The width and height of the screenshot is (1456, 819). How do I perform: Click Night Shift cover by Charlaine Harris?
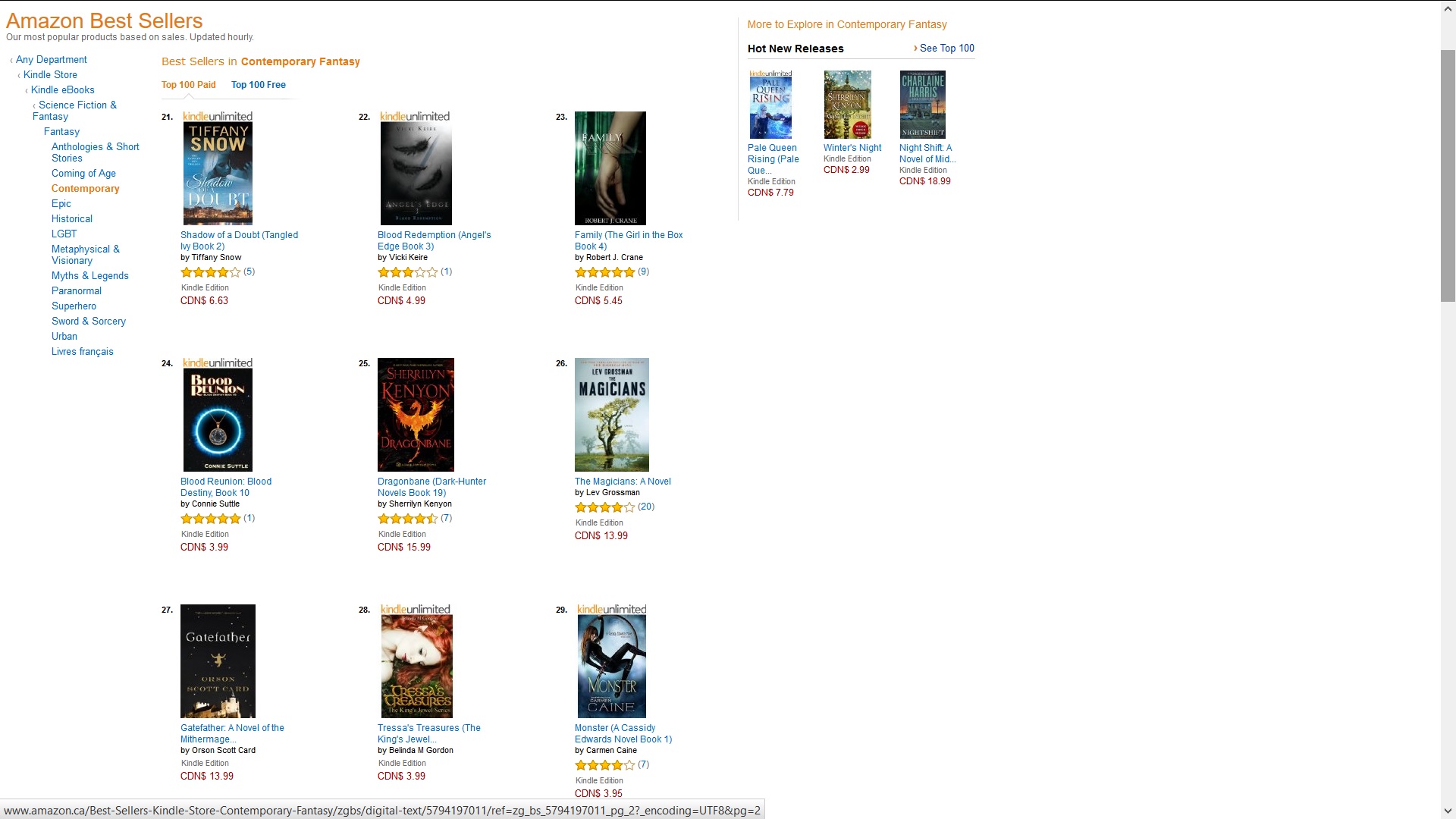922,105
